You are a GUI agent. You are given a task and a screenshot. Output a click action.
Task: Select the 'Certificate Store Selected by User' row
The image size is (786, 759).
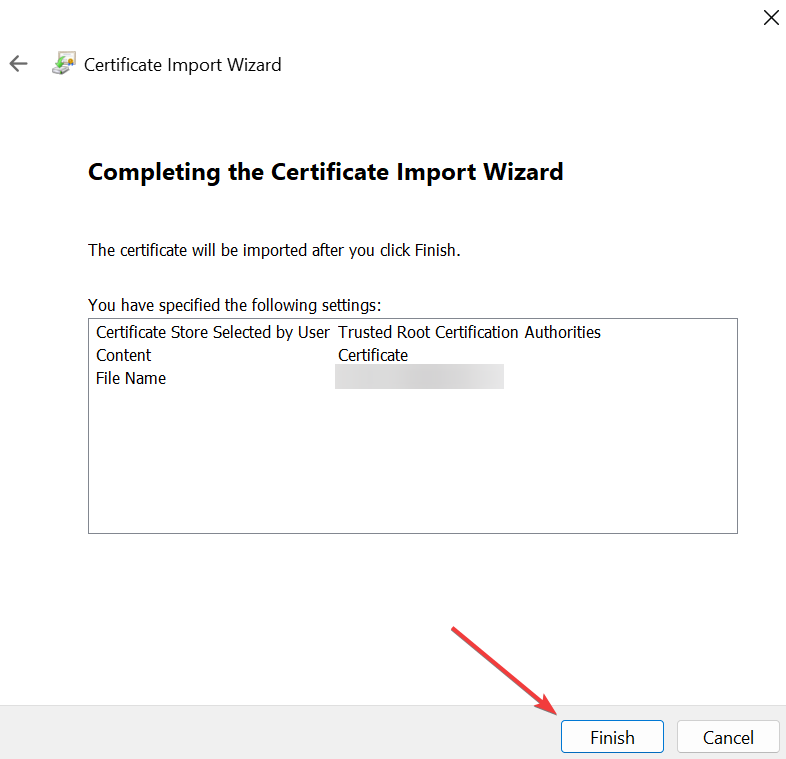tap(348, 332)
